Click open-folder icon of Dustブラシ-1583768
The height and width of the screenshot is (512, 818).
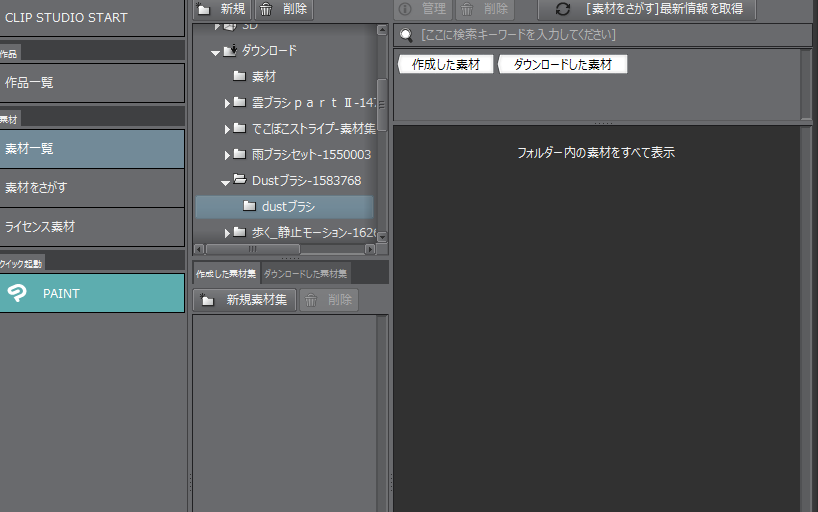(239, 180)
